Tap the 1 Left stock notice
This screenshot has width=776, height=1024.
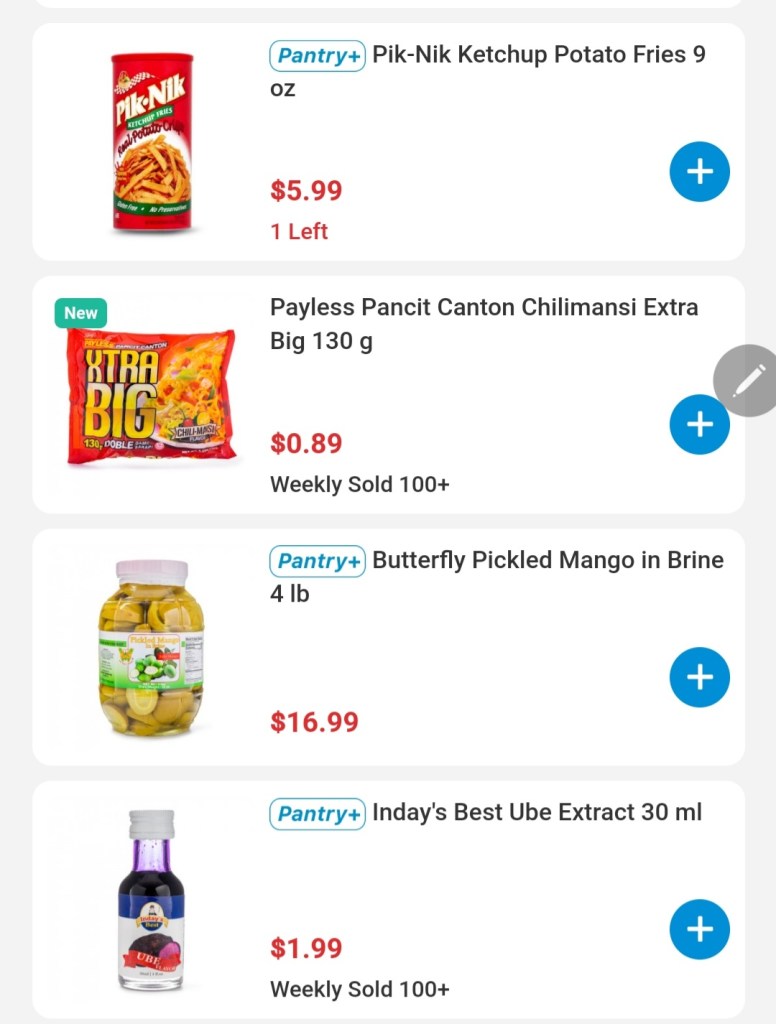[299, 231]
